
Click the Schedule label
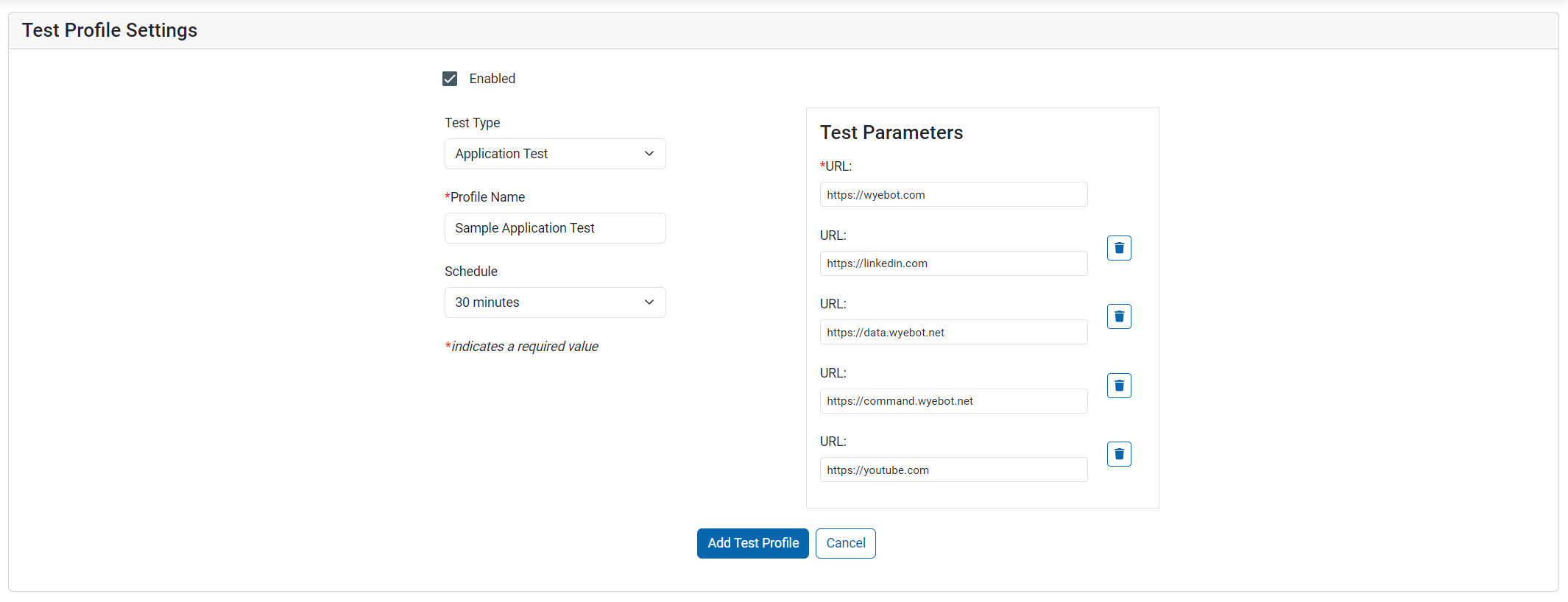471,272
